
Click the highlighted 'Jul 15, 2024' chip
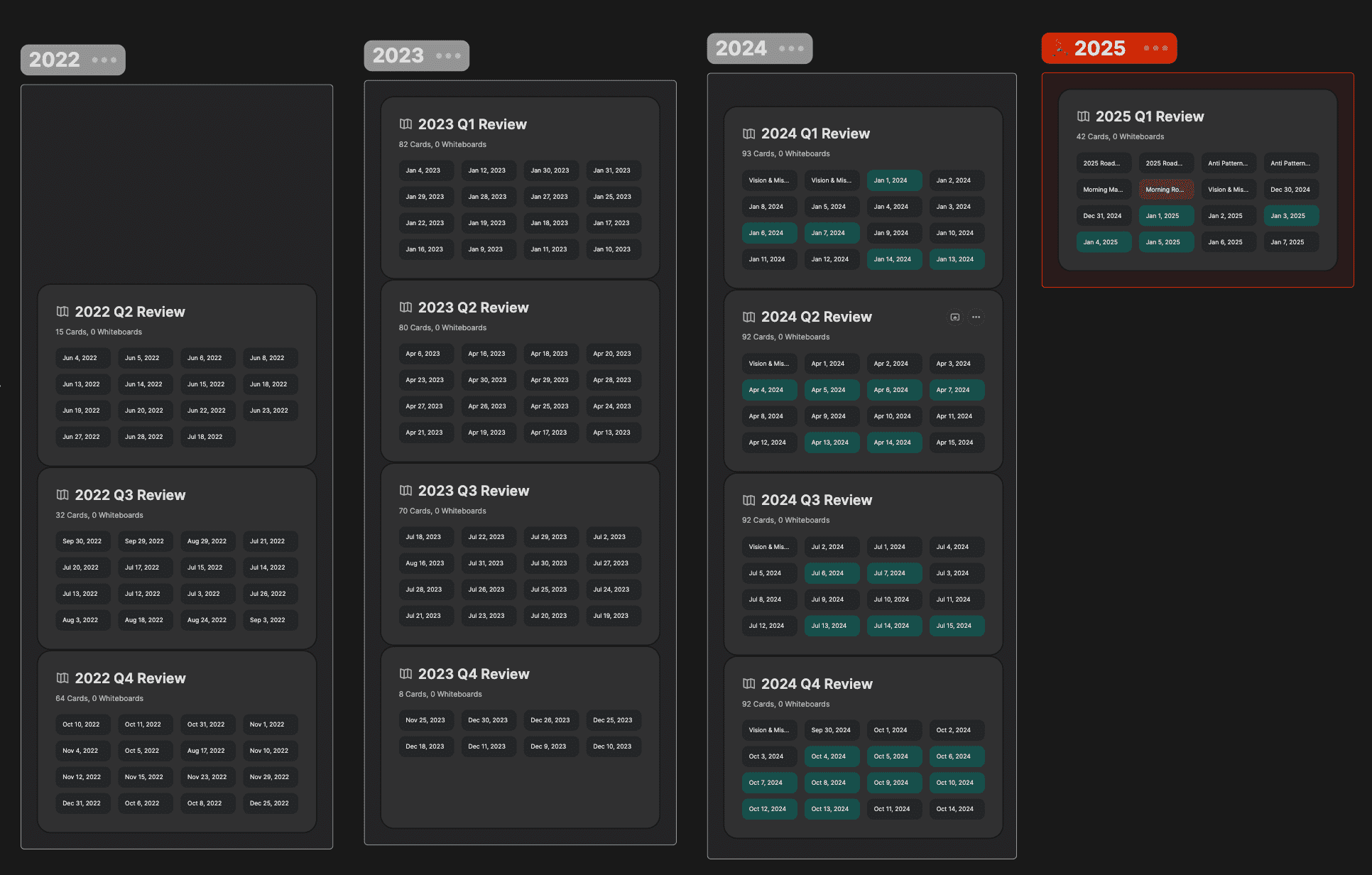(x=957, y=626)
